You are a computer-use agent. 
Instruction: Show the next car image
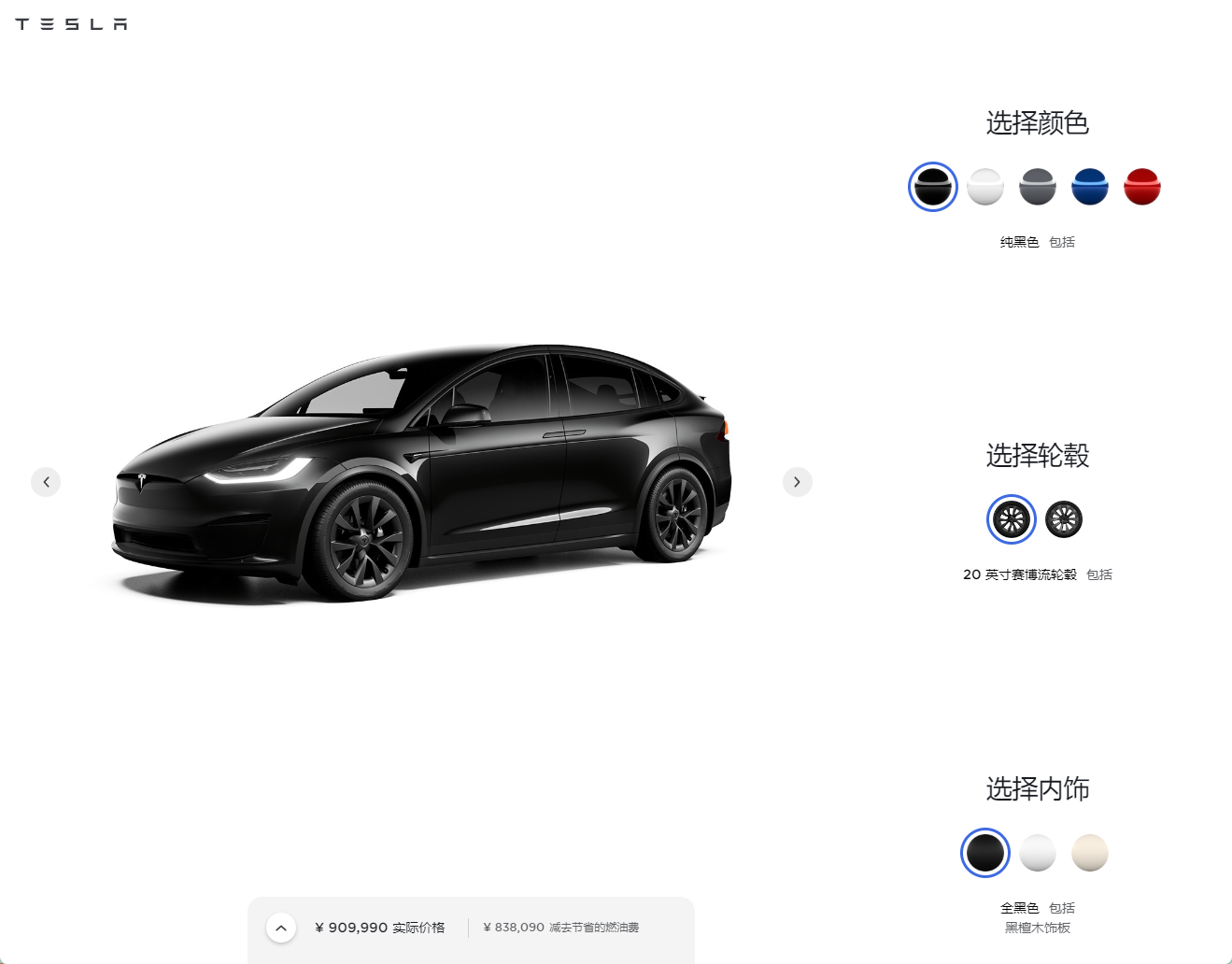point(797,482)
